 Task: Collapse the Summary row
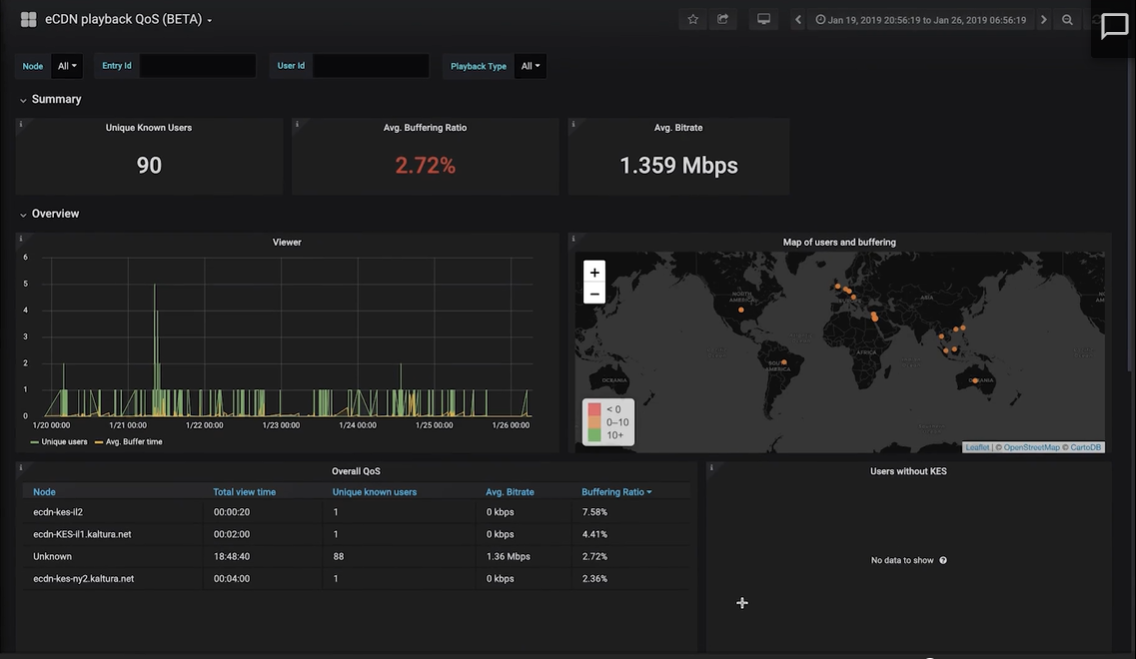coord(56,99)
